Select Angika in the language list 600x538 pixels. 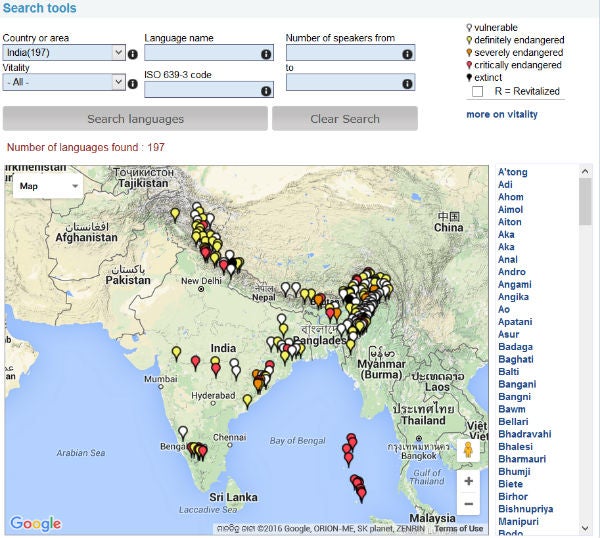(x=513, y=297)
